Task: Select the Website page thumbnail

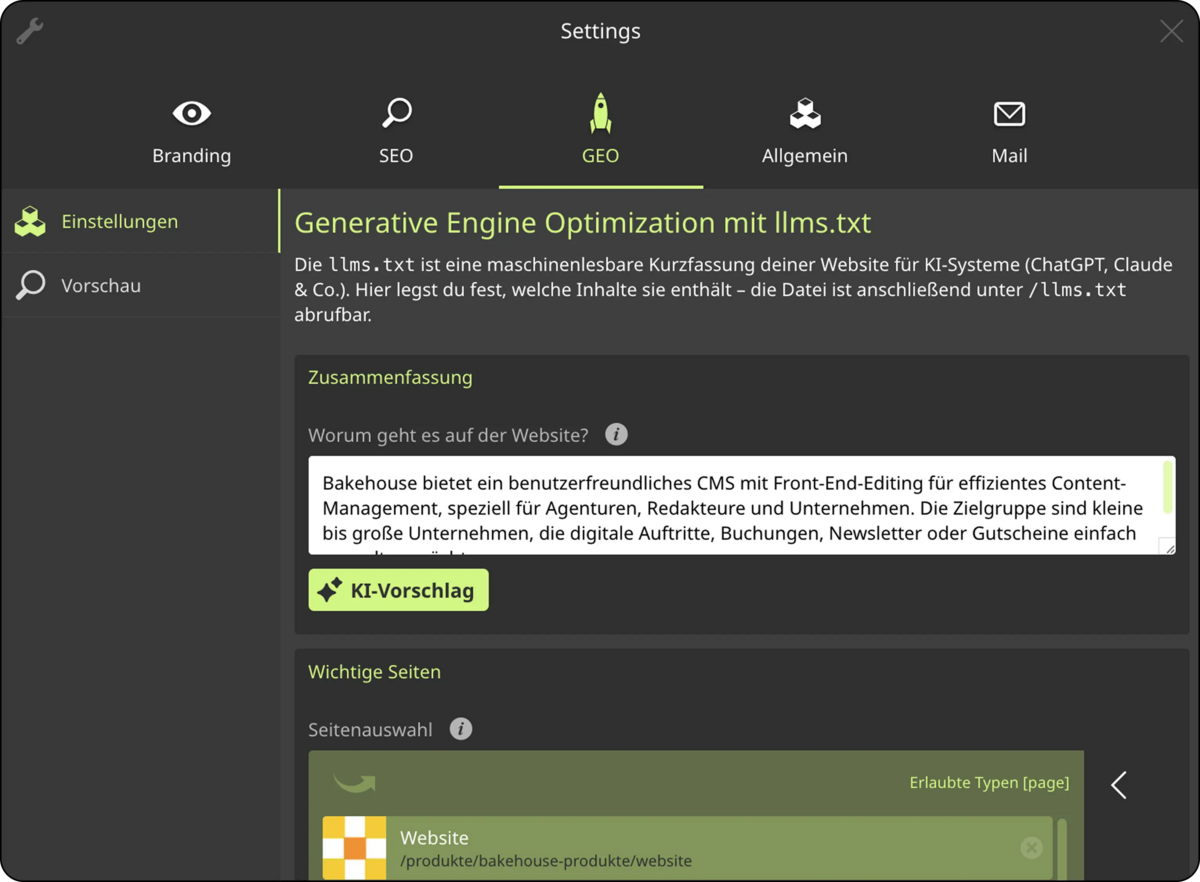Action: [354, 848]
